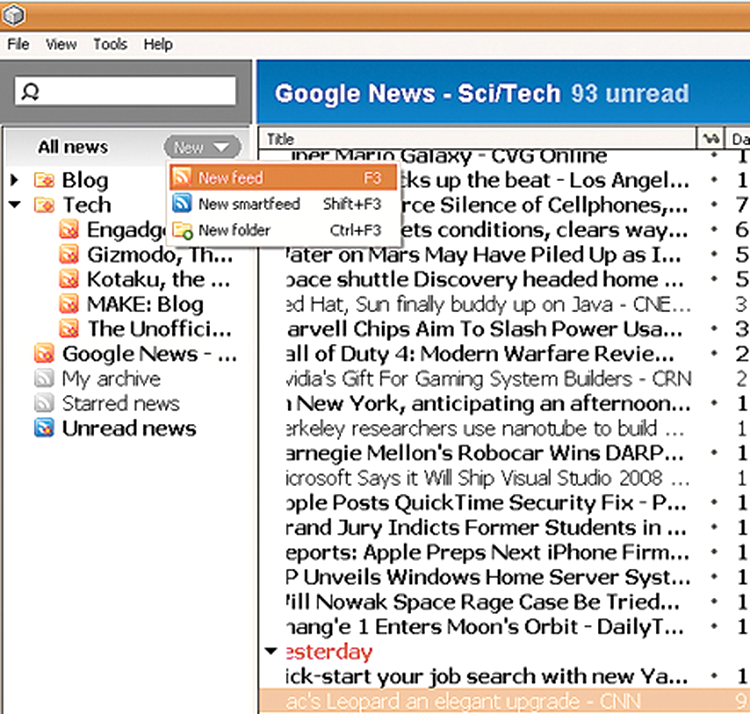Click the New folder icon in menu
The image size is (750, 714).
click(x=182, y=230)
